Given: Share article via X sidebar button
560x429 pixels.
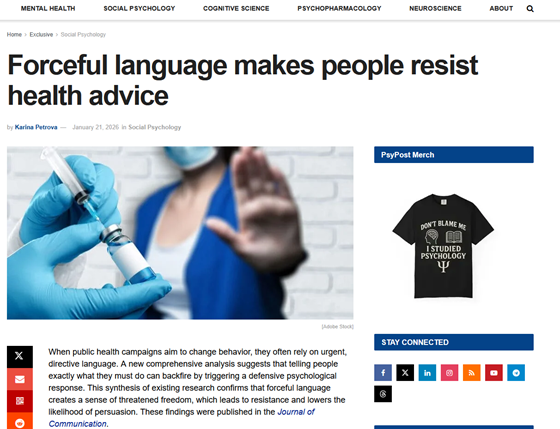Looking at the screenshot, I should click(20, 356).
